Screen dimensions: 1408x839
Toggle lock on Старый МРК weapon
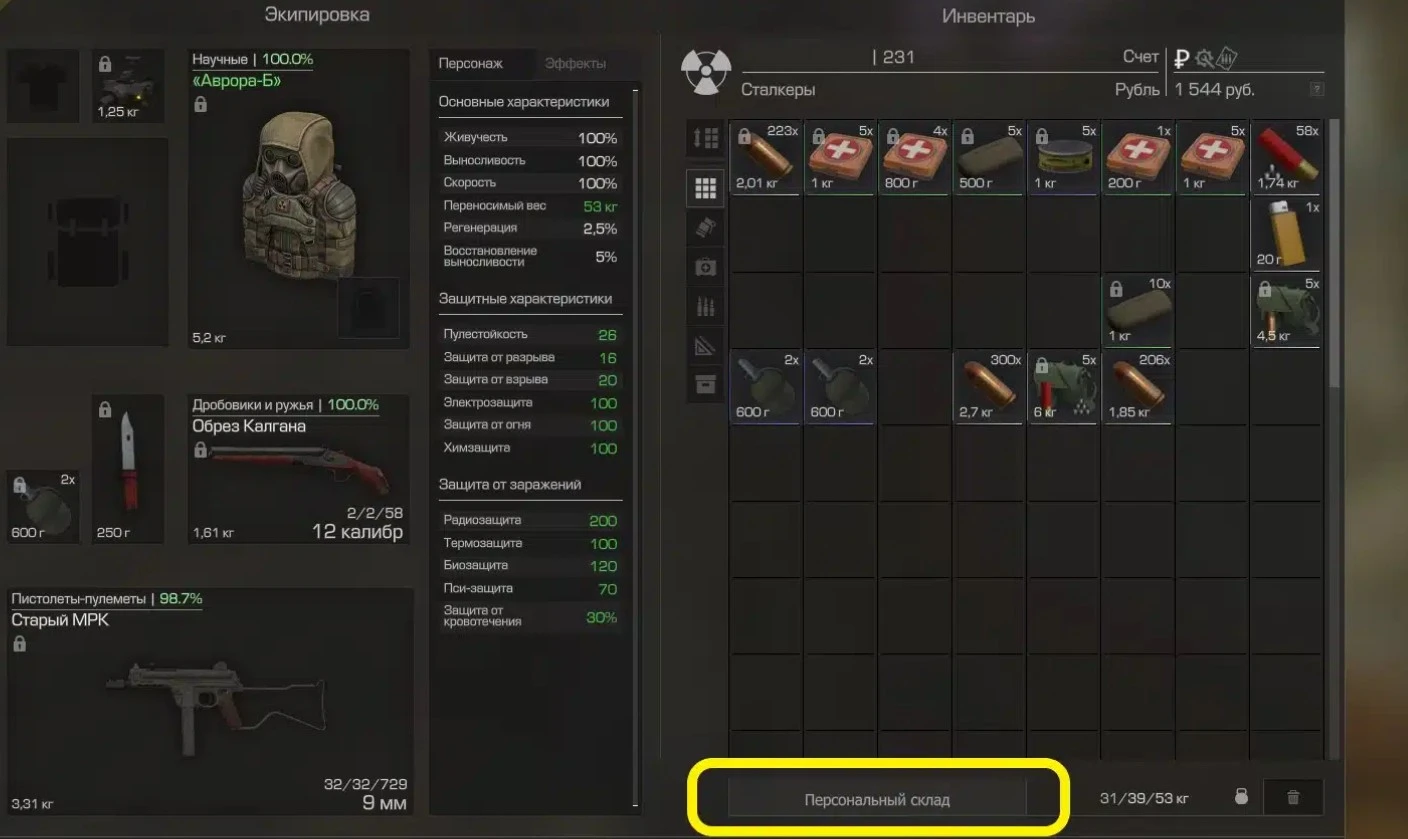click(18, 644)
